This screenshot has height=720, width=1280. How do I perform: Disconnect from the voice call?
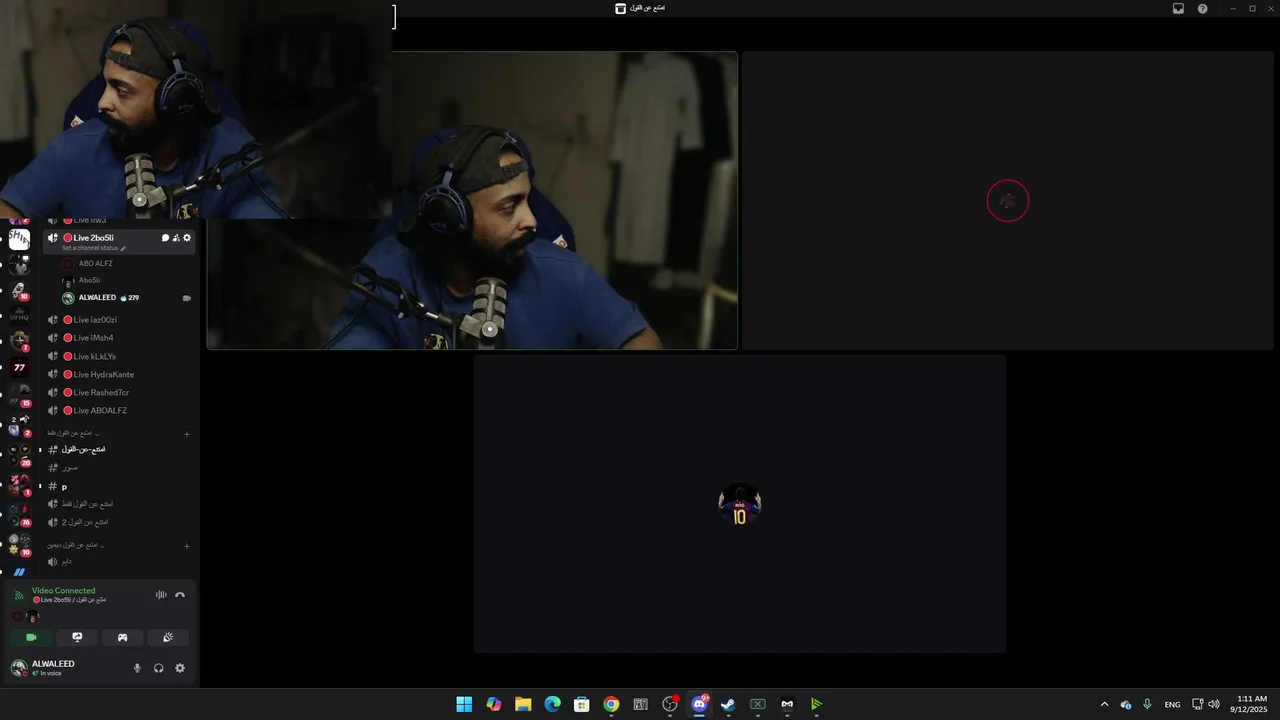(180, 595)
